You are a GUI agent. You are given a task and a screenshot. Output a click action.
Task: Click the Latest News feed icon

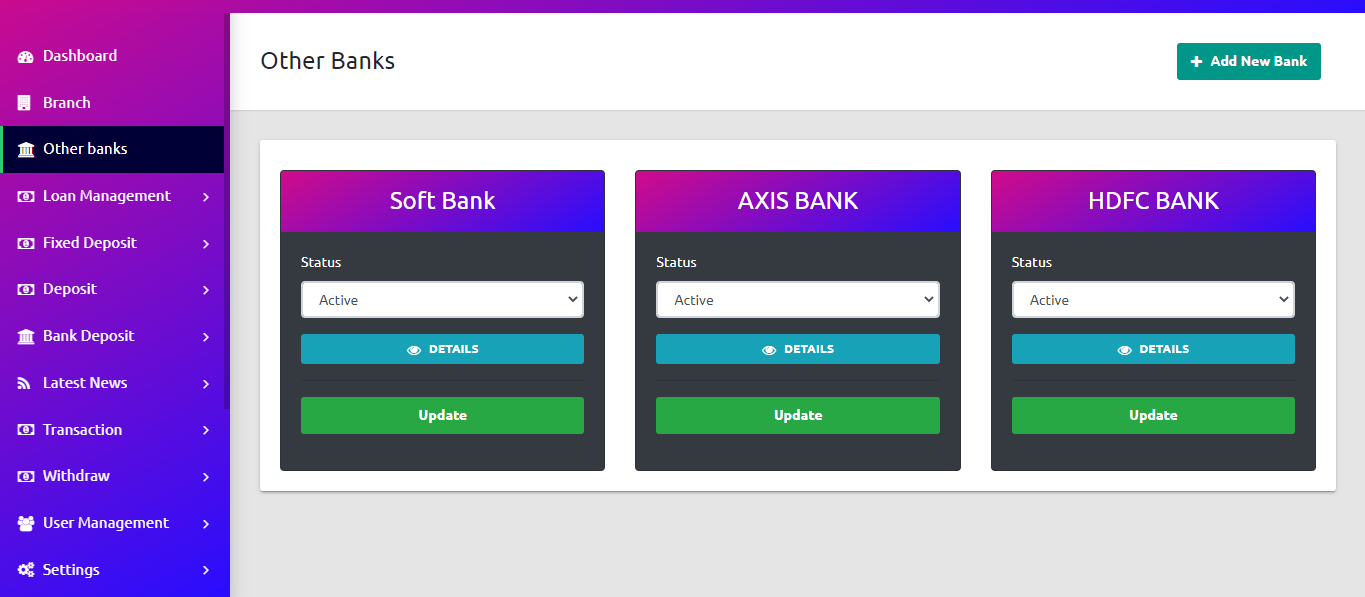pyautogui.click(x=25, y=384)
